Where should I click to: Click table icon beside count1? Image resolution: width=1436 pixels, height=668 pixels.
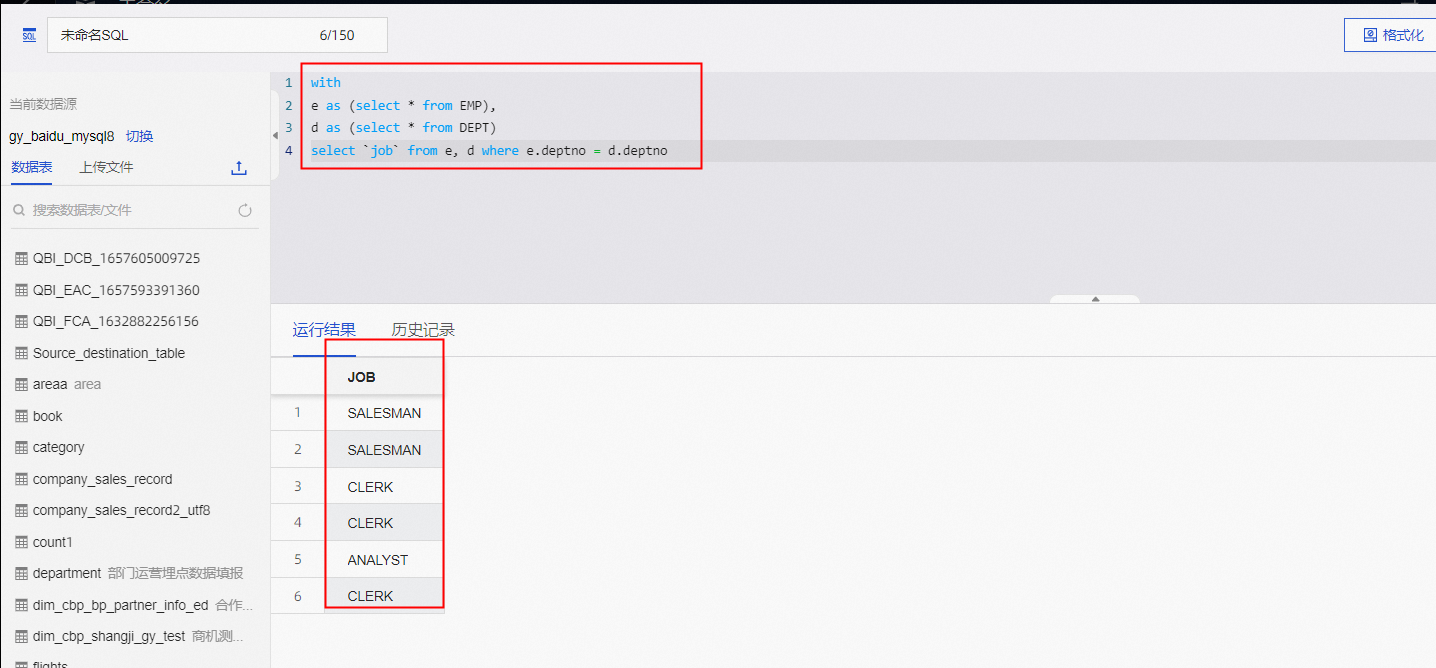coord(21,542)
